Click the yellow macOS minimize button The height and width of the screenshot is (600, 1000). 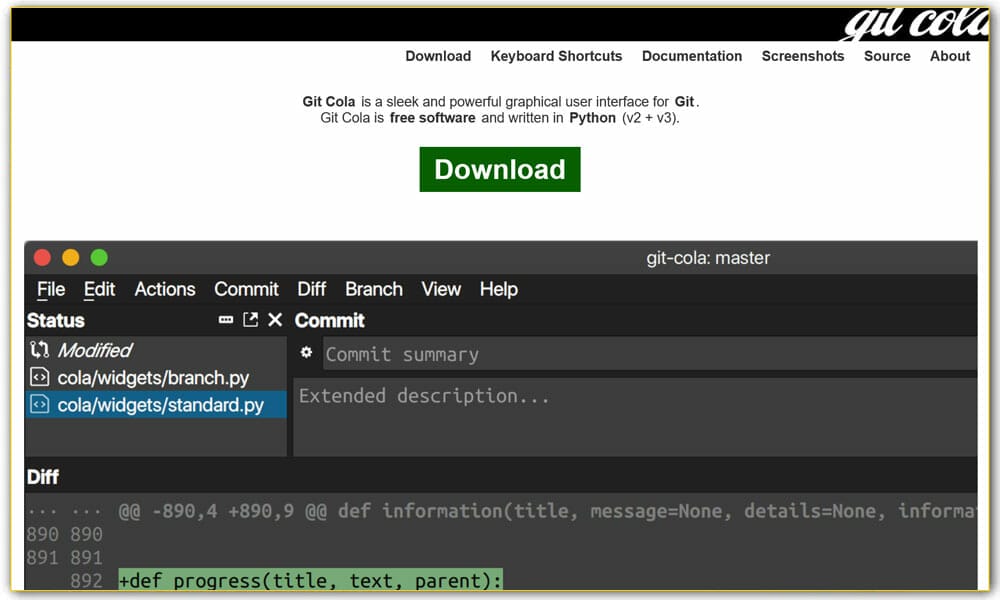point(70,258)
